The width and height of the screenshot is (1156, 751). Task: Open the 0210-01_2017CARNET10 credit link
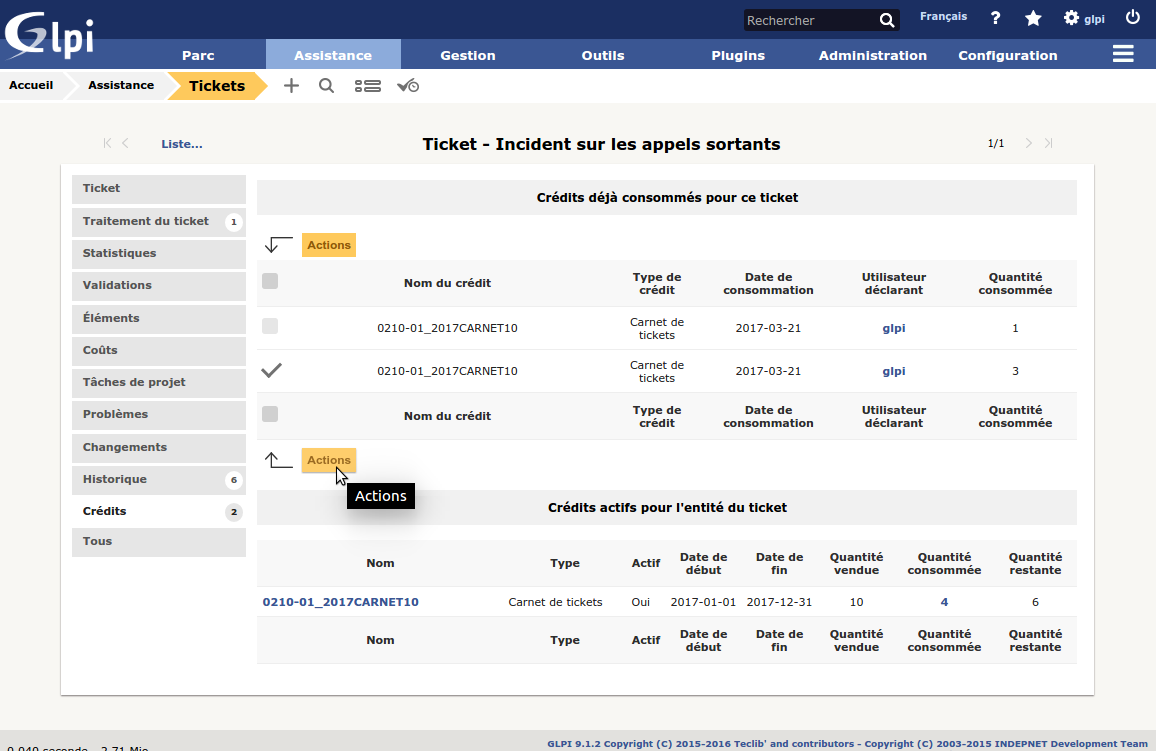(x=340, y=602)
